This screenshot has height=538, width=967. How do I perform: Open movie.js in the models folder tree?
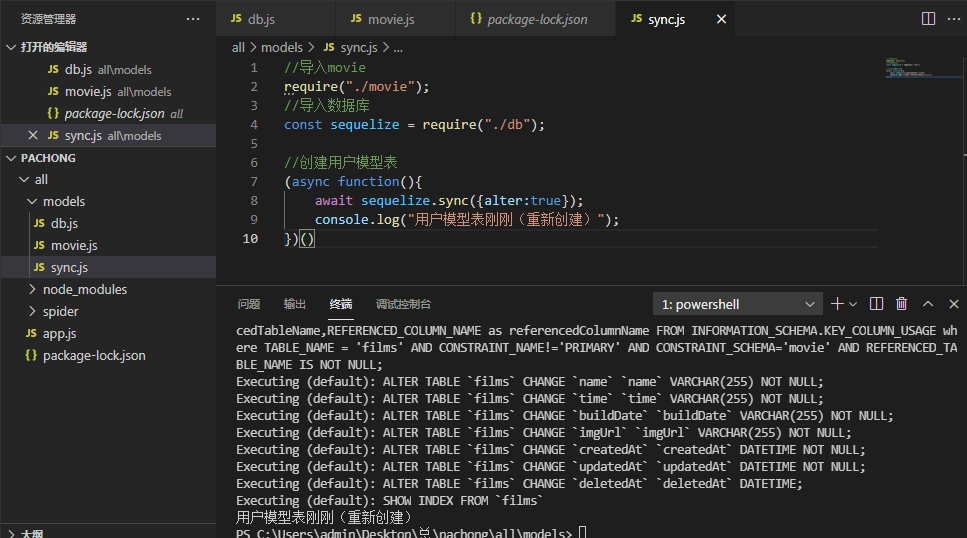point(108,246)
